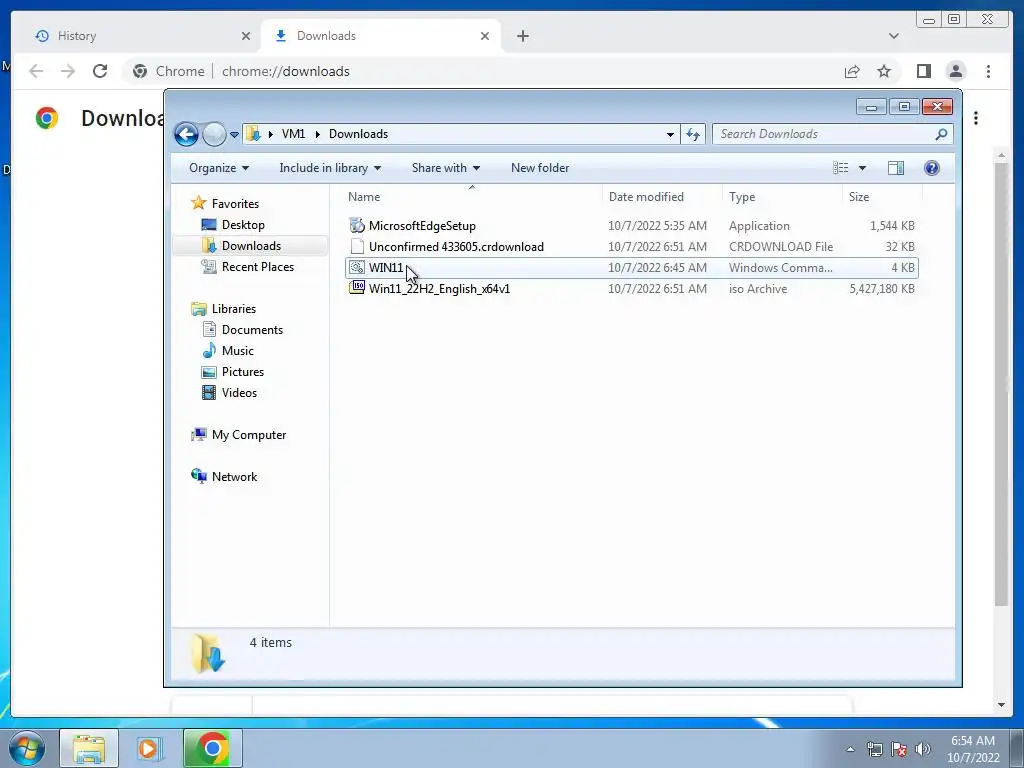Close the Chrome Downloads tab
Image resolution: width=1024 pixels, height=768 pixels.
click(x=485, y=36)
